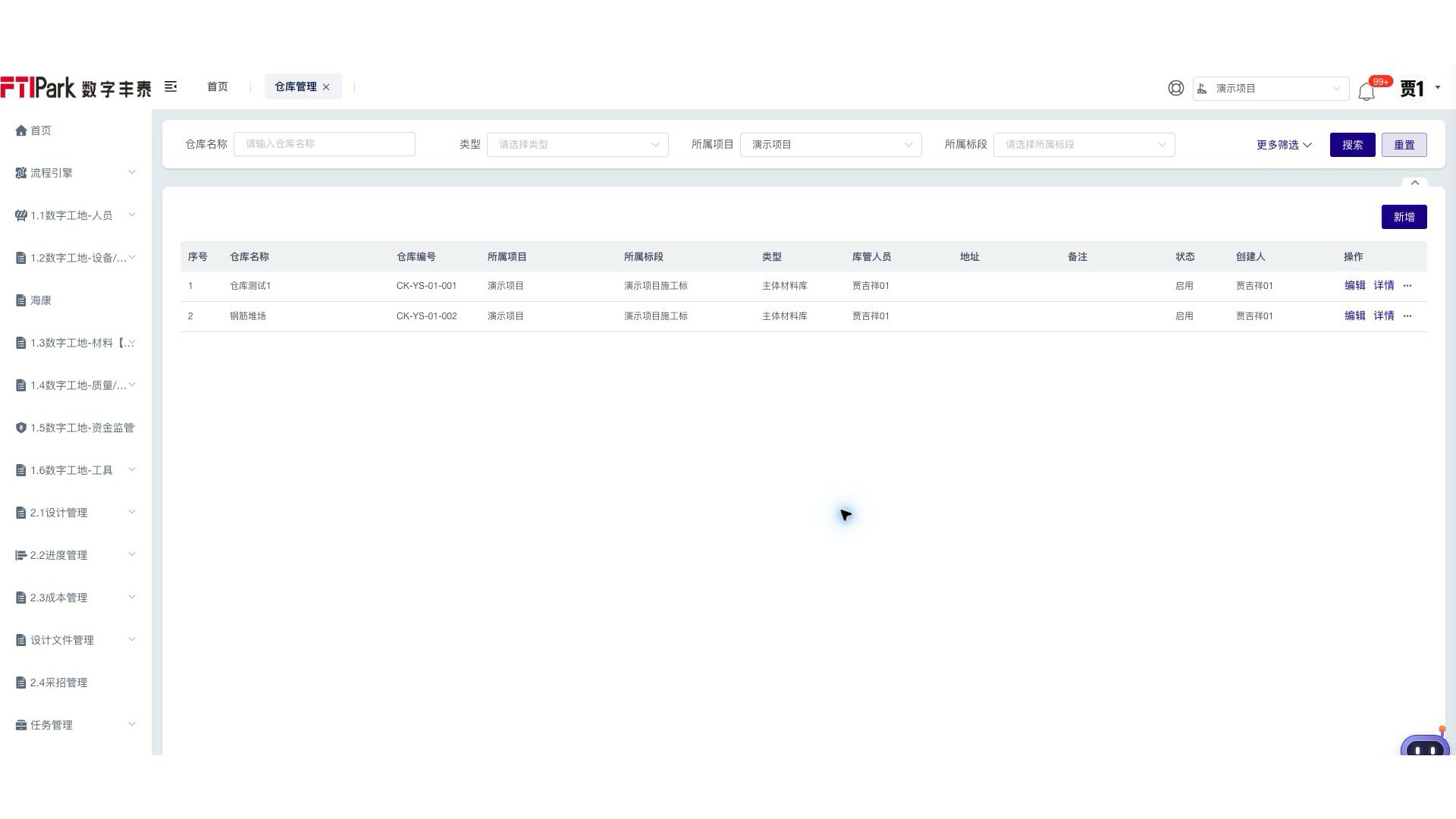Focus the 仓库名称 input field
This screenshot has height=819, width=1456.
(325, 144)
